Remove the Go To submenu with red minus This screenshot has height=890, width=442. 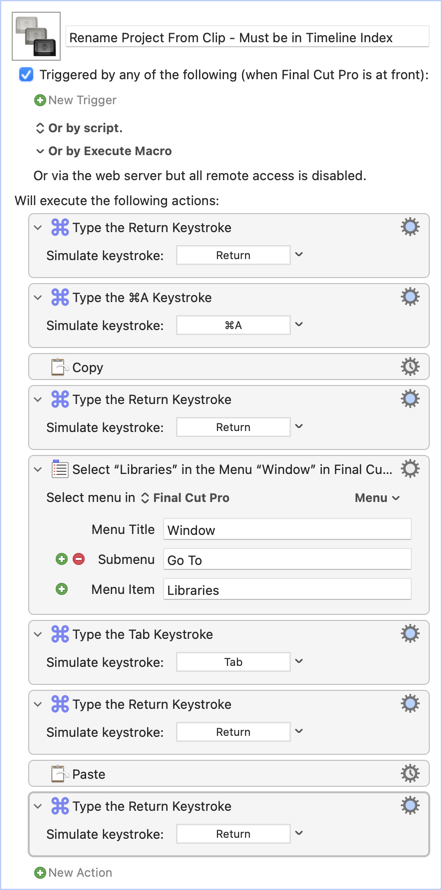(x=79, y=560)
